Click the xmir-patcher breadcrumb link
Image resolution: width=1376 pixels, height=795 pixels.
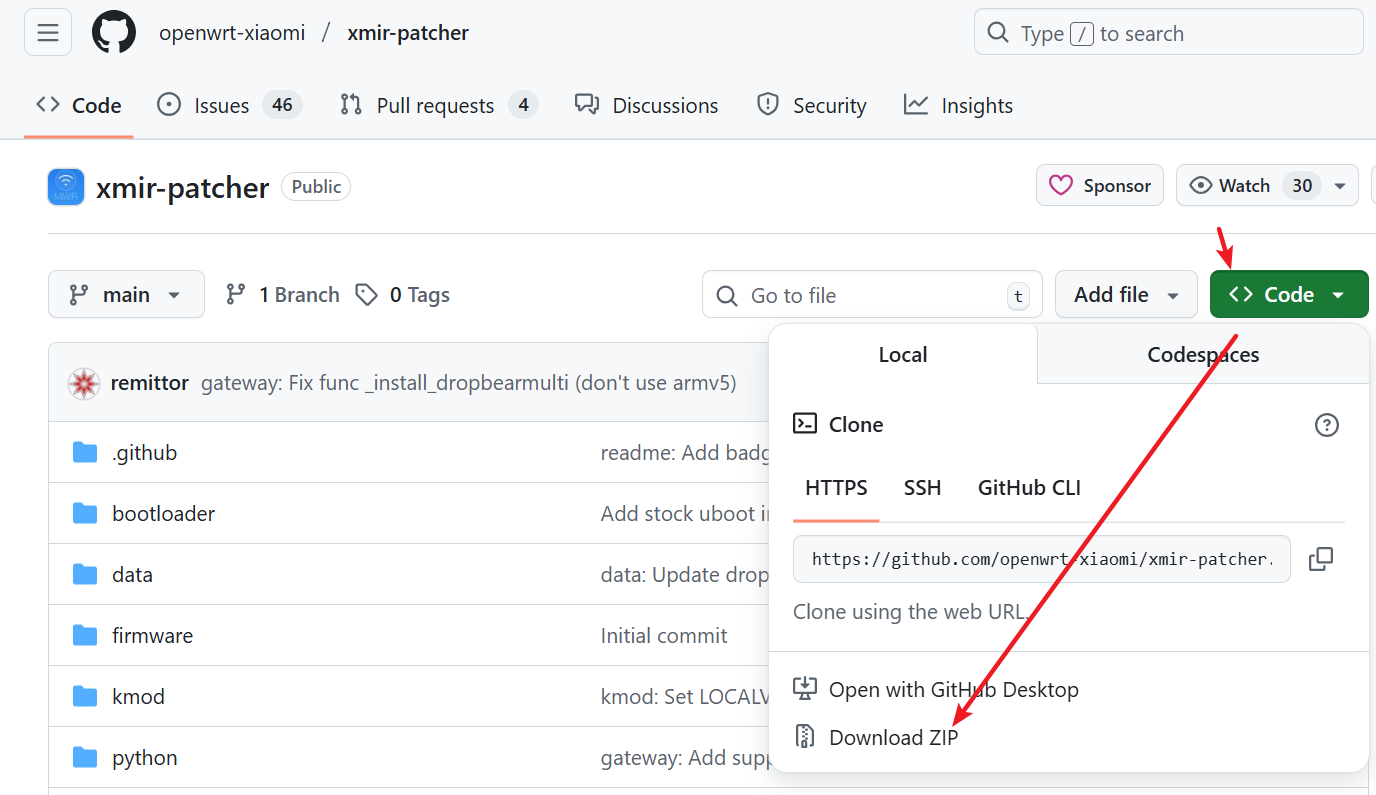pos(408,33)
